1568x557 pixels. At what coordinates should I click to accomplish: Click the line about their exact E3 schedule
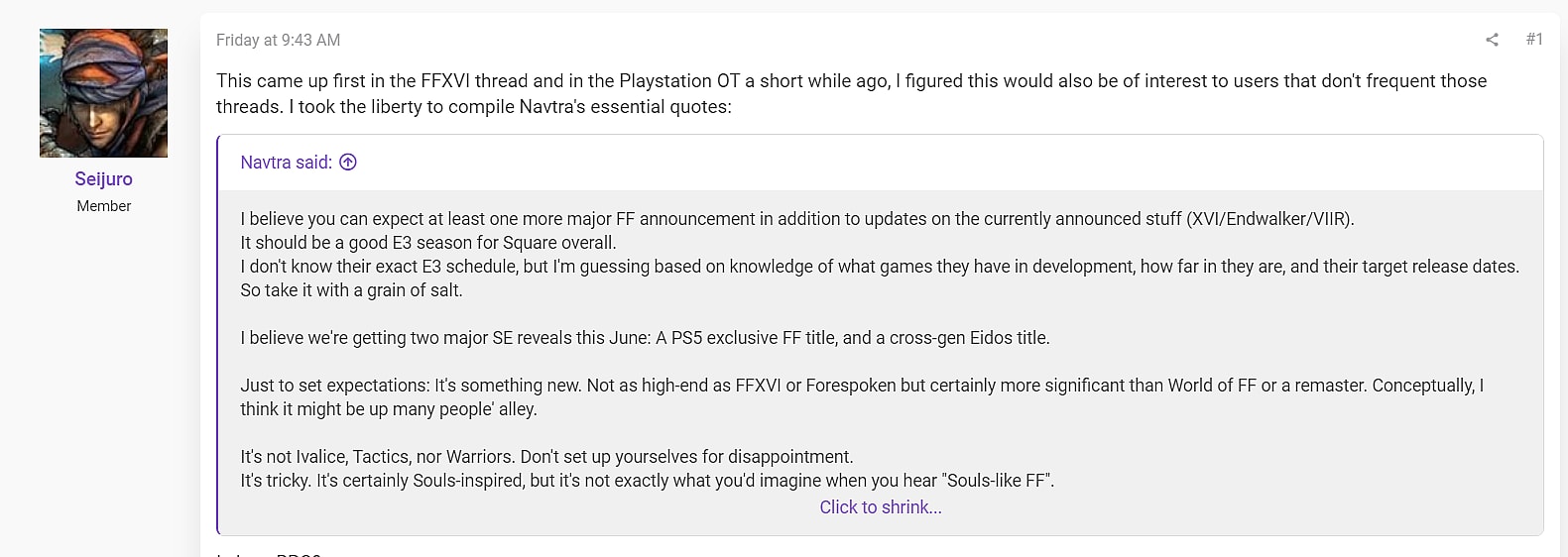coord(879,267)
